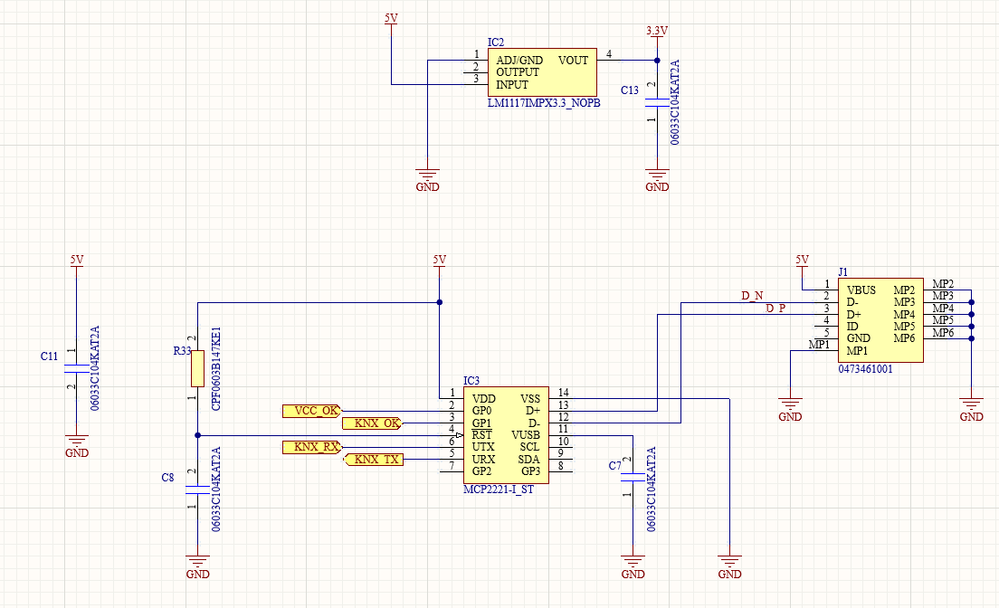Viewport: 999px width, 608px height.
Task: Select the C11 capacitor symbol
Action: click(76, 368)
